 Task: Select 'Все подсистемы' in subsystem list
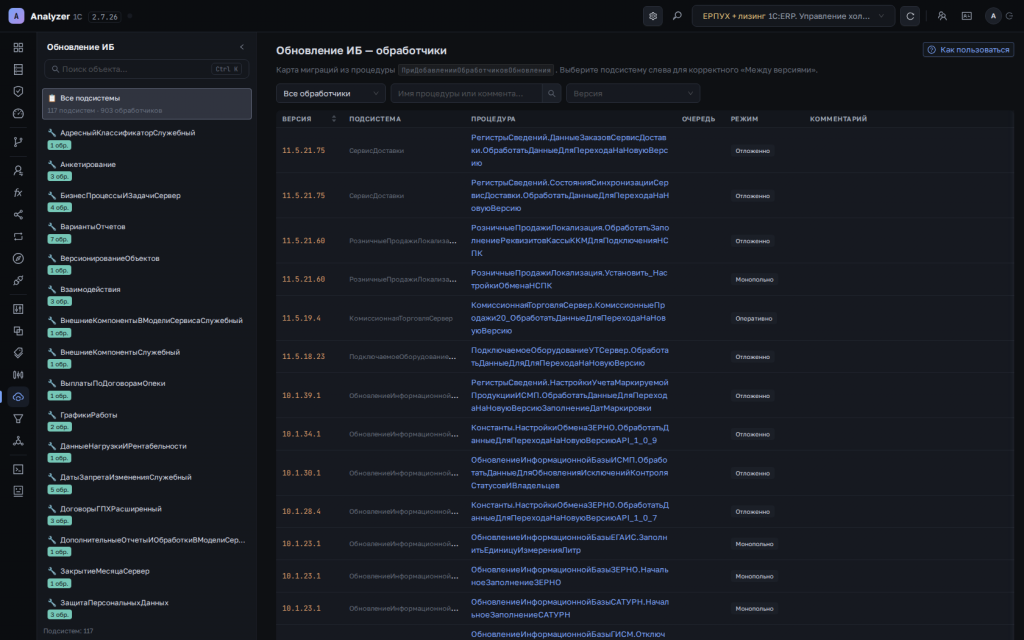147,104
